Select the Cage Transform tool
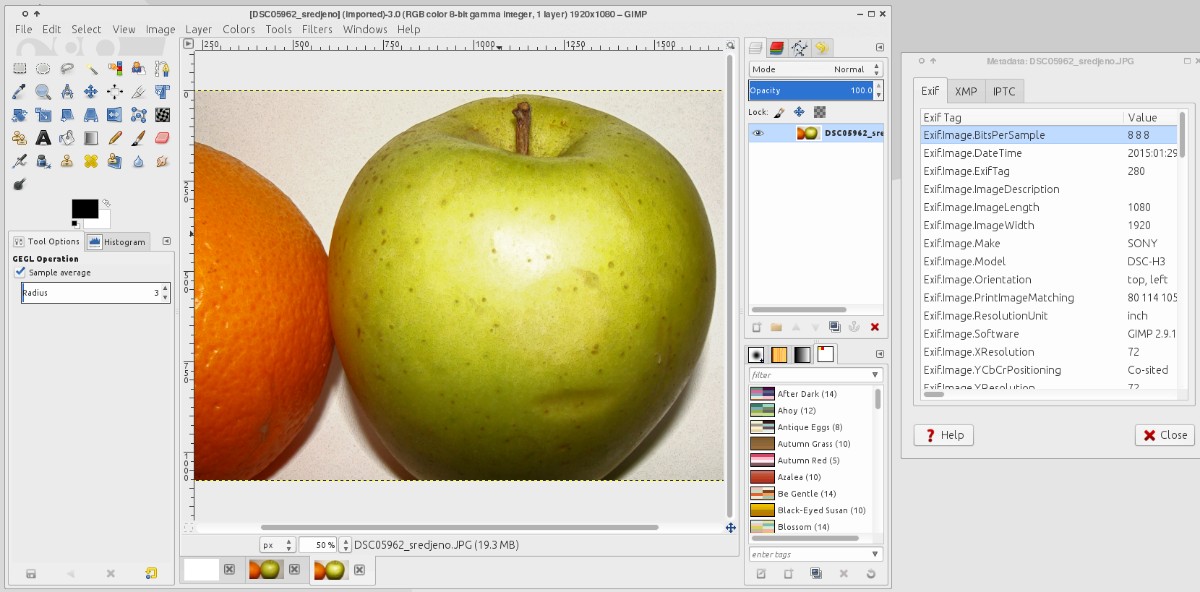The height and width of the screenshot is (592, 1200). coord(139,115)
